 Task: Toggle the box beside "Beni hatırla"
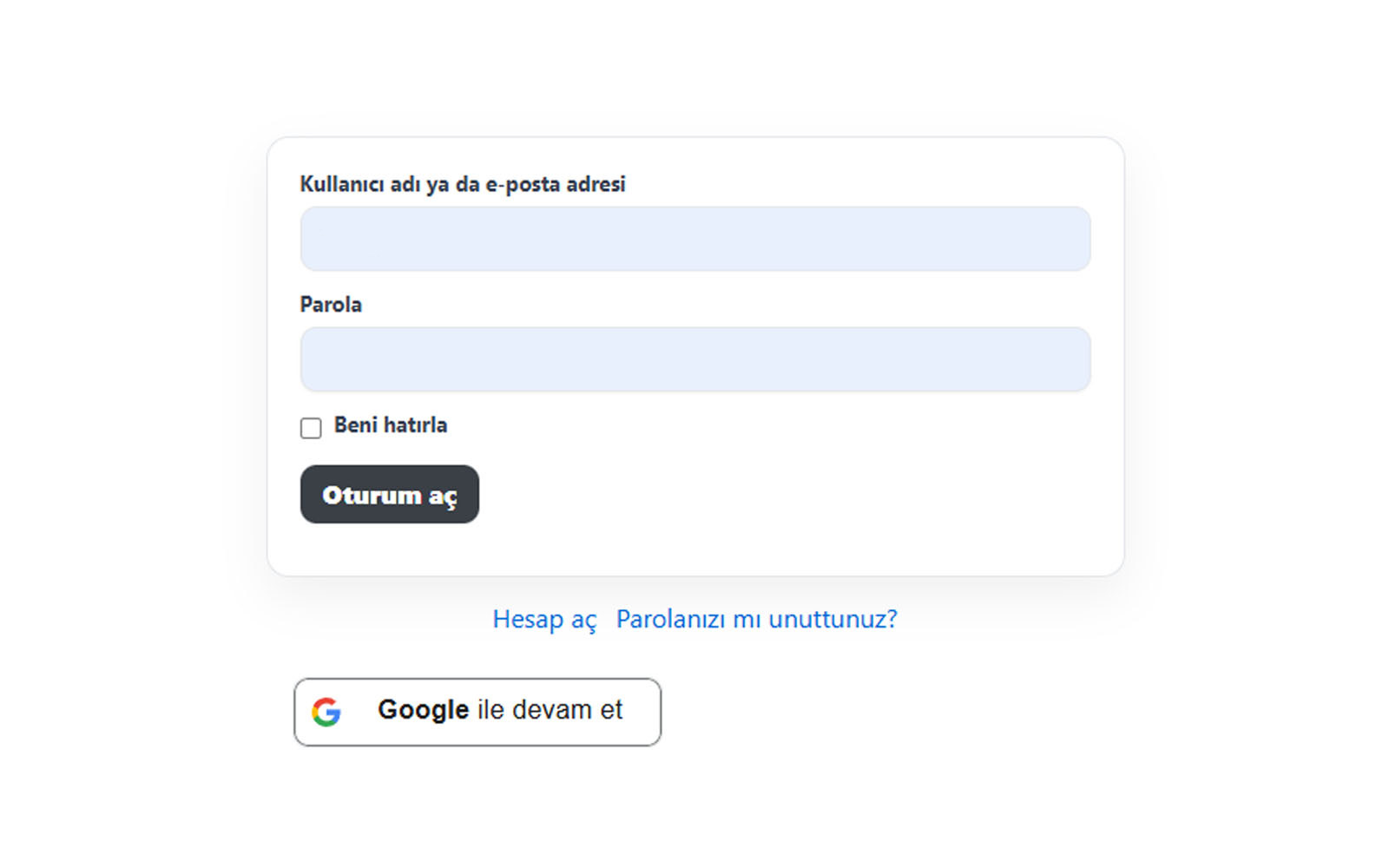pyautogui.click(x=311, y=428)
